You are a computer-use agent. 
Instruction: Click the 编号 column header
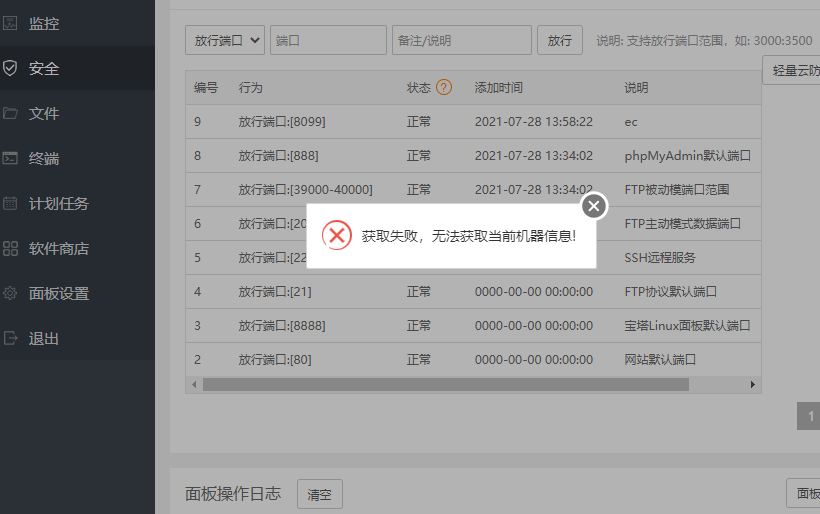206,87
